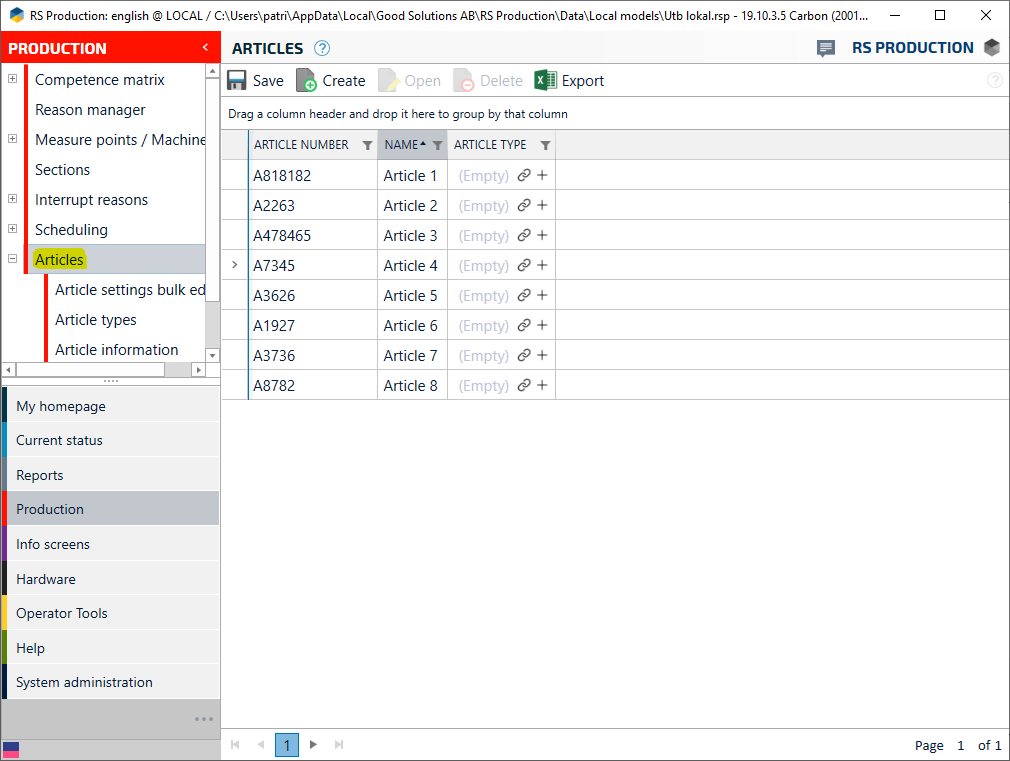
Task: Expand the Competence matrix tree node
Action: (12, 80)
